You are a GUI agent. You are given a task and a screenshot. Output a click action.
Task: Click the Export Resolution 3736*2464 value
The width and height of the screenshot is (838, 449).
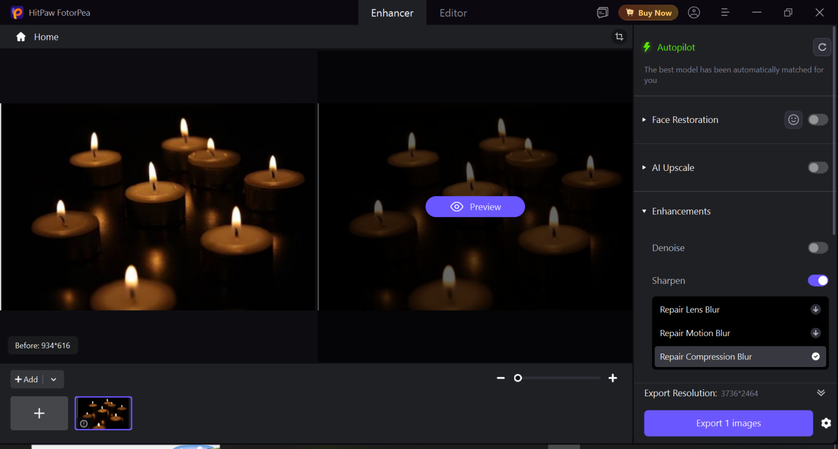[739, 393]
